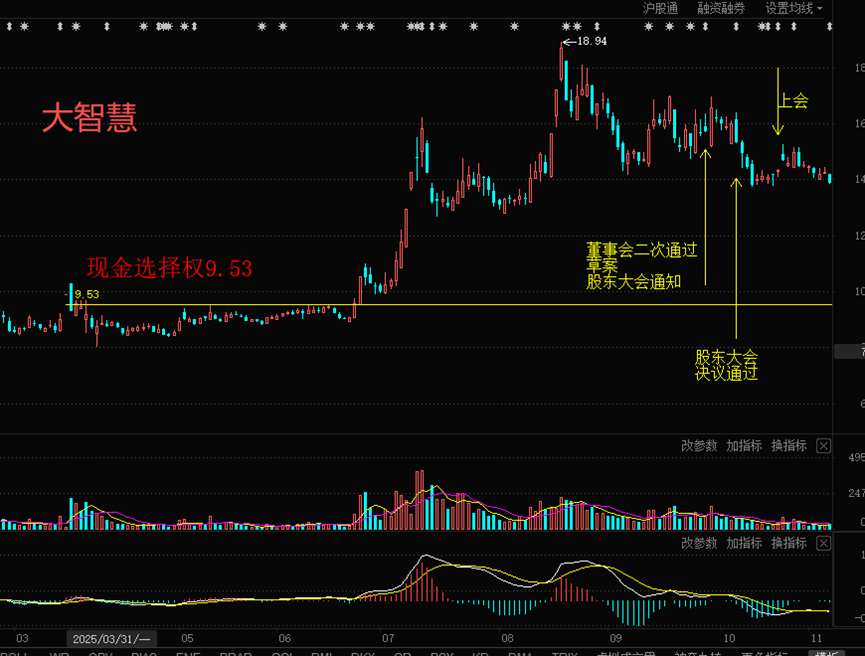Click month 05 on the time axis
The image size is (865, 656).
click(x=188, y=638)
